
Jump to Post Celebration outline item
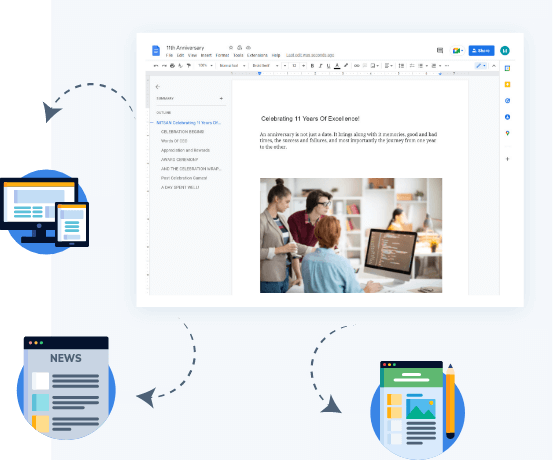tap(184, 178)
